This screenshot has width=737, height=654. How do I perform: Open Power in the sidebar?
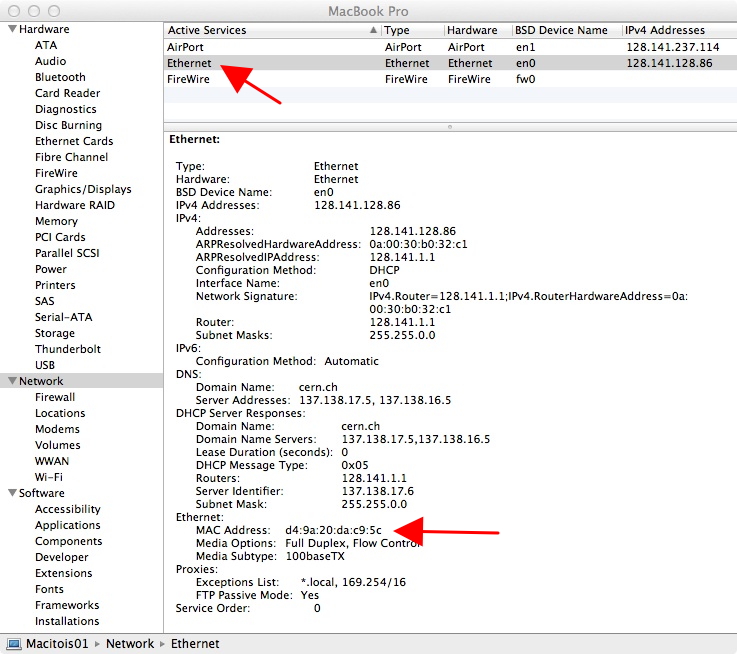(51, 269)
